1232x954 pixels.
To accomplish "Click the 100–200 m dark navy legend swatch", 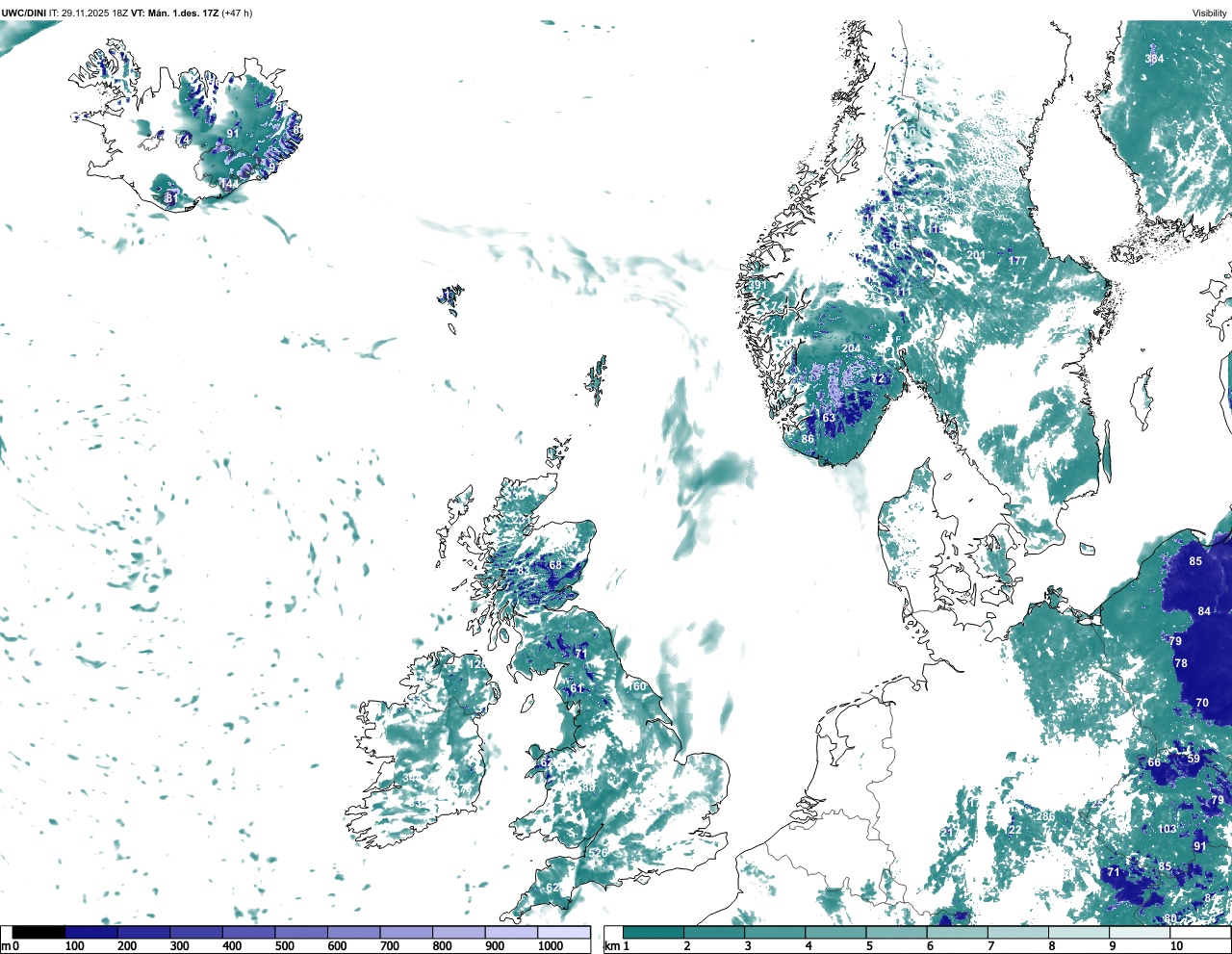I will (91, 933).
